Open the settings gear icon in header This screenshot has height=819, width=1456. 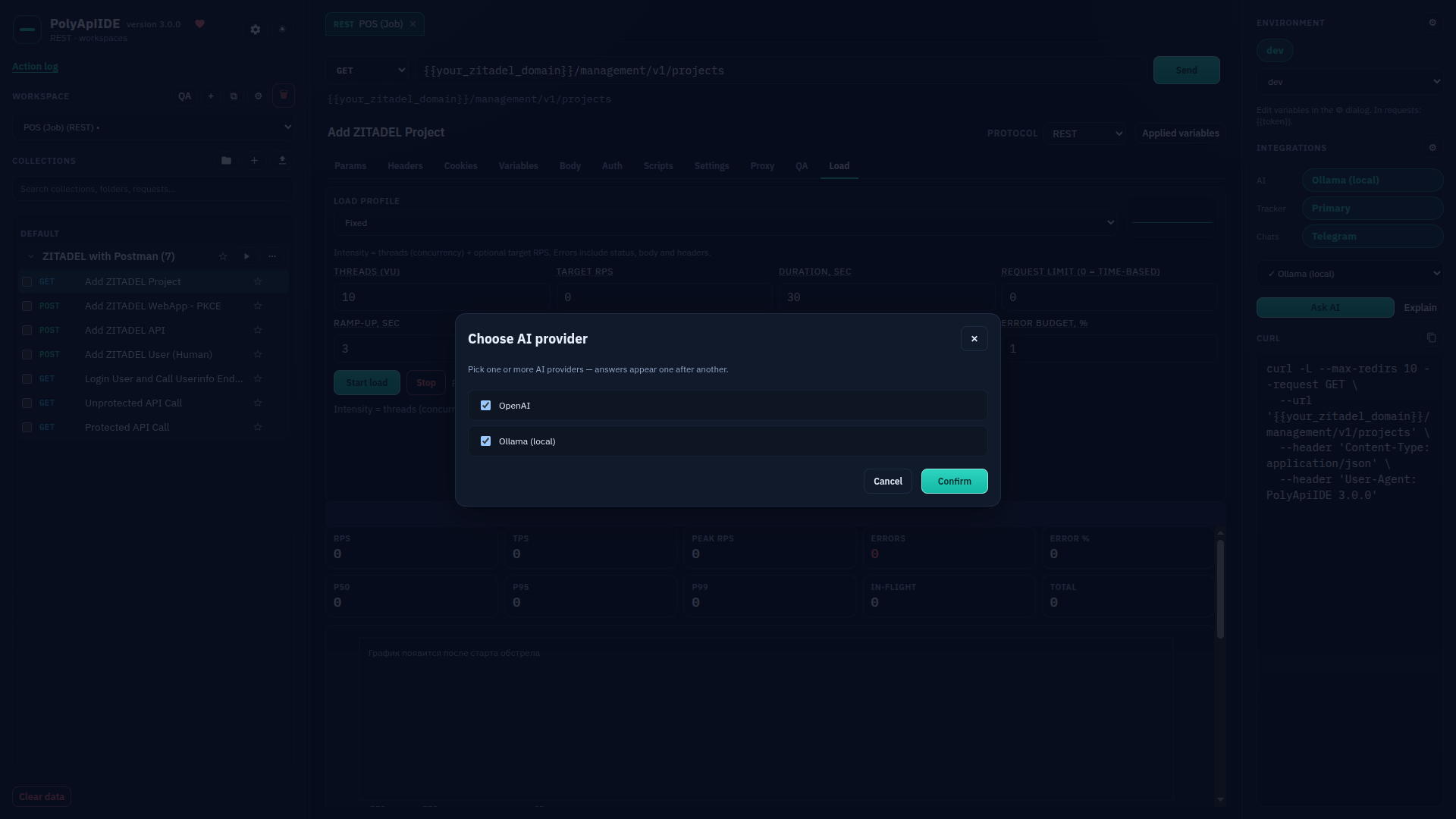click(x=256, y=30)
